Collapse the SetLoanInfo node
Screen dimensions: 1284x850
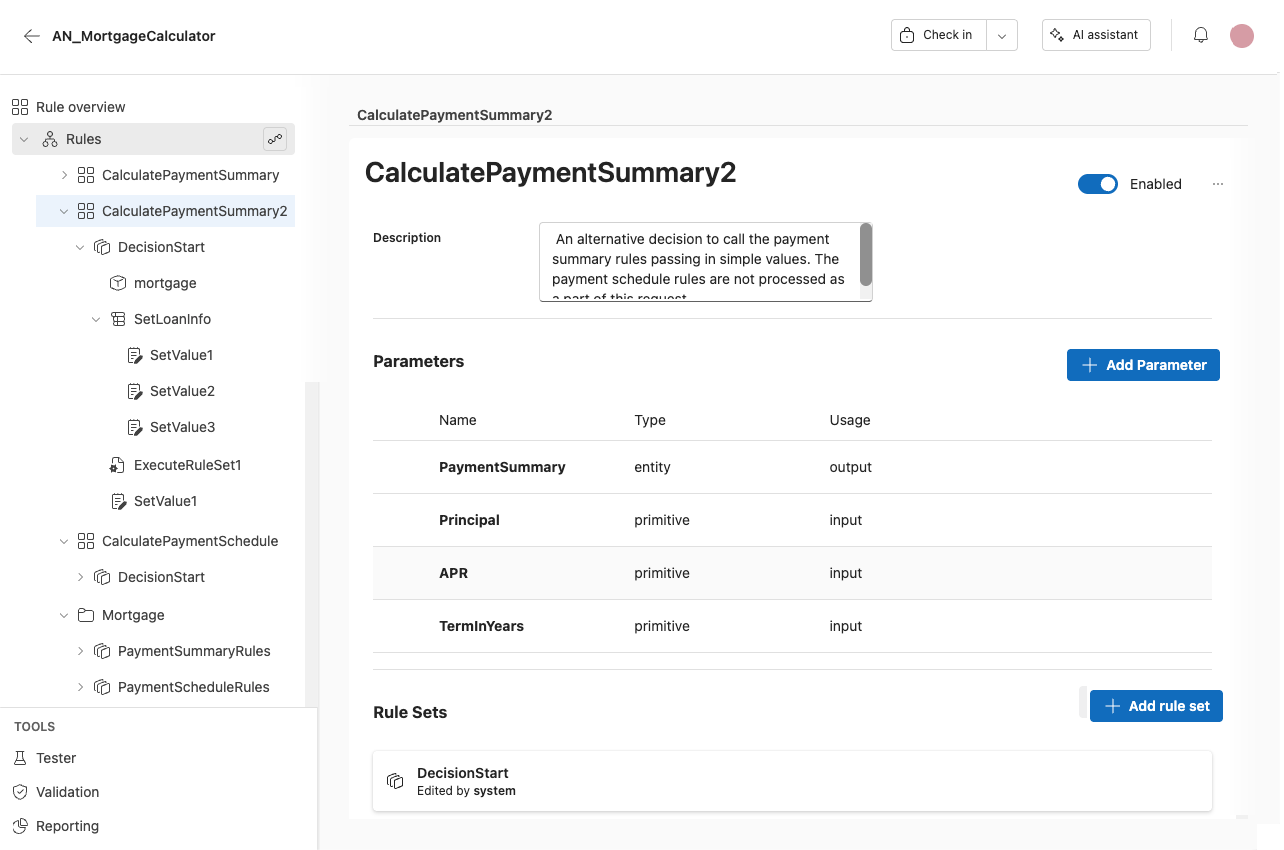click(96, 318)
